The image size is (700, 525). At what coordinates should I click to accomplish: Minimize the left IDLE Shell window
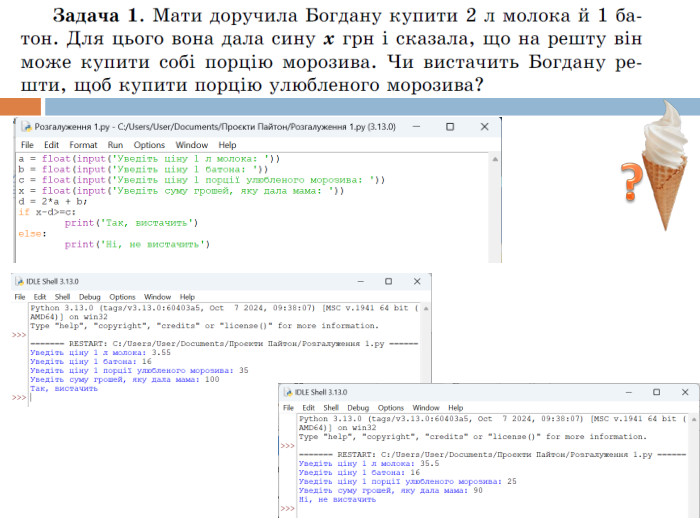361,281
